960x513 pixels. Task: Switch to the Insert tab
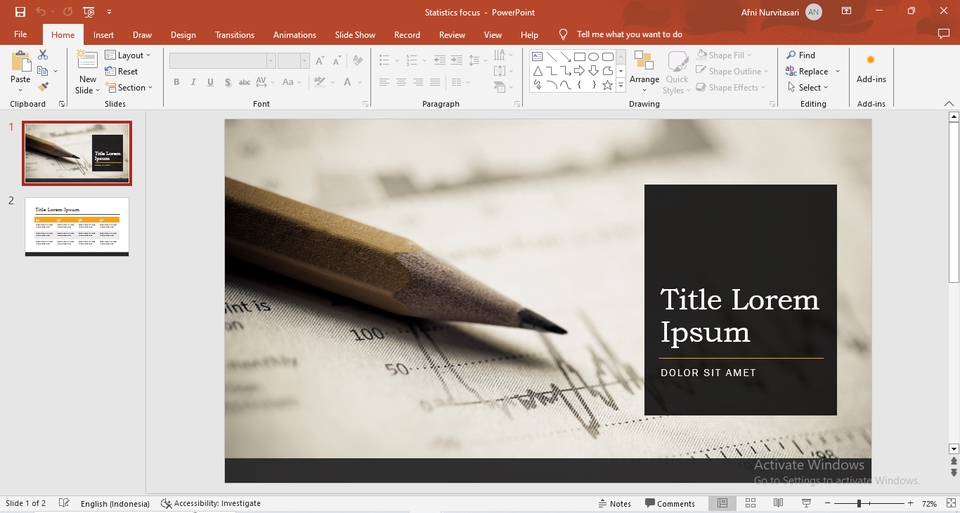click(x=103, y=35)
